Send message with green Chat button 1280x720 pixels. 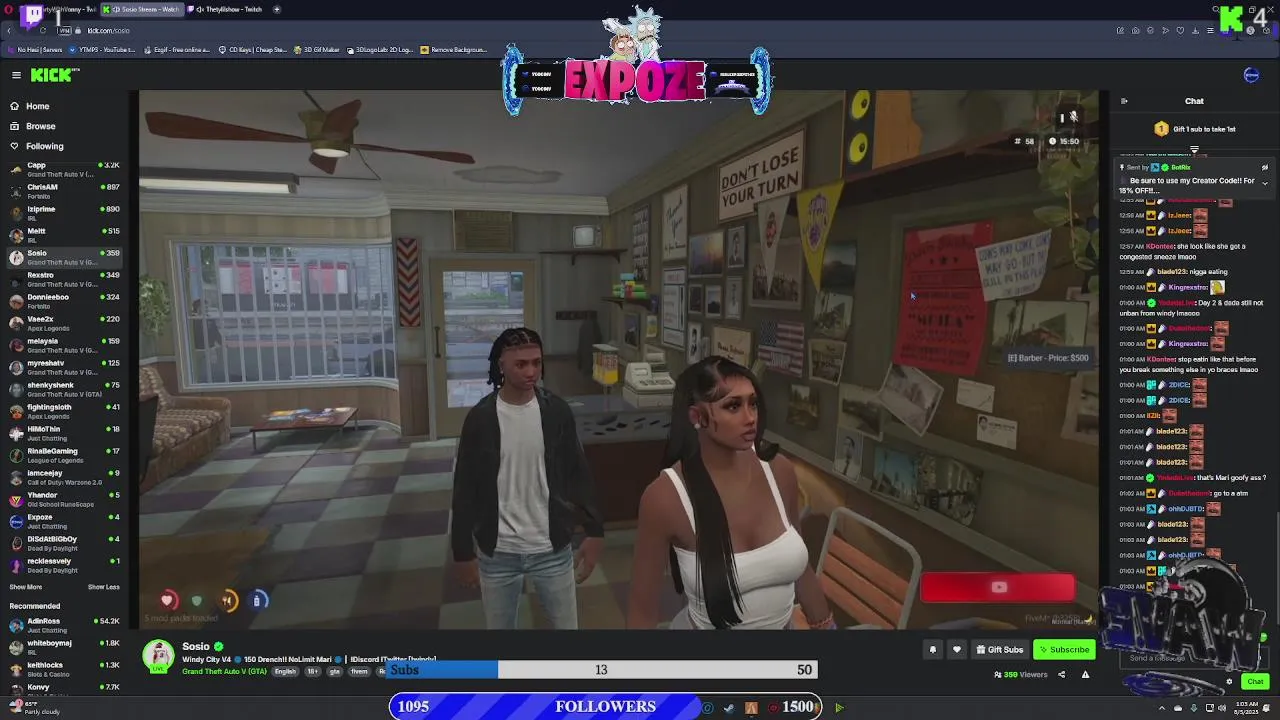point(1255,682)
